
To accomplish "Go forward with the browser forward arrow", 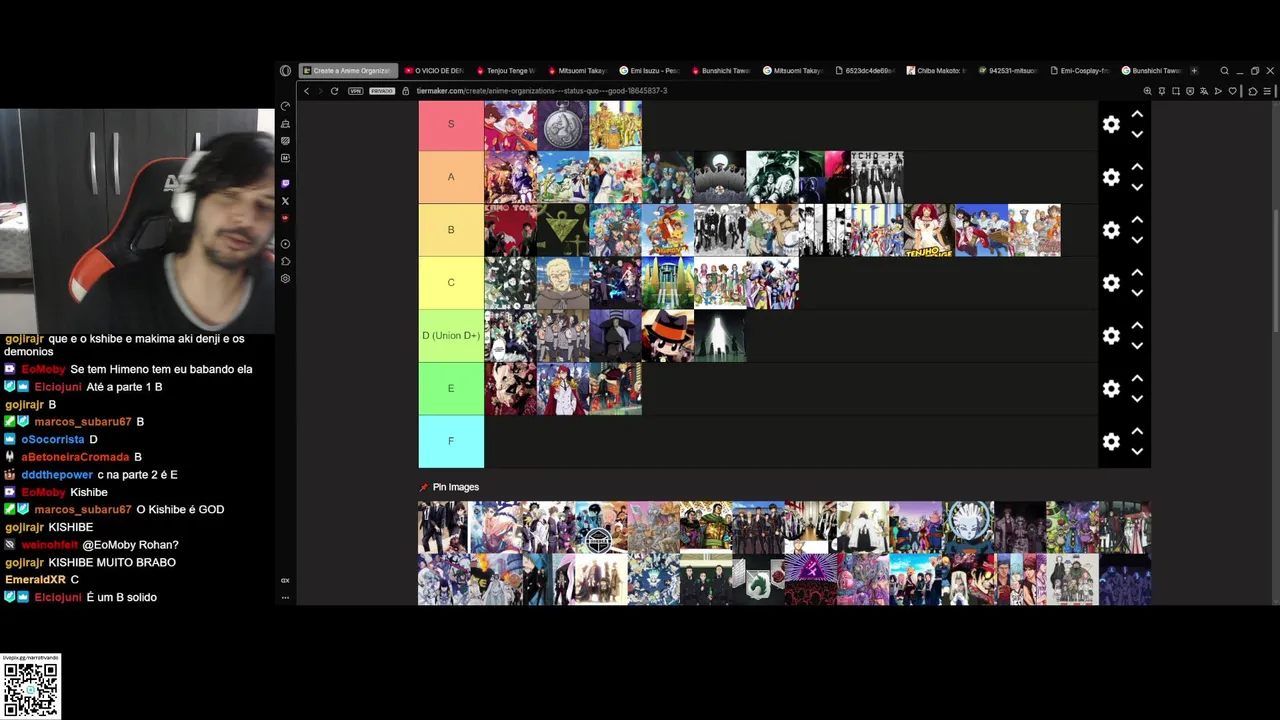I will 320,91.
